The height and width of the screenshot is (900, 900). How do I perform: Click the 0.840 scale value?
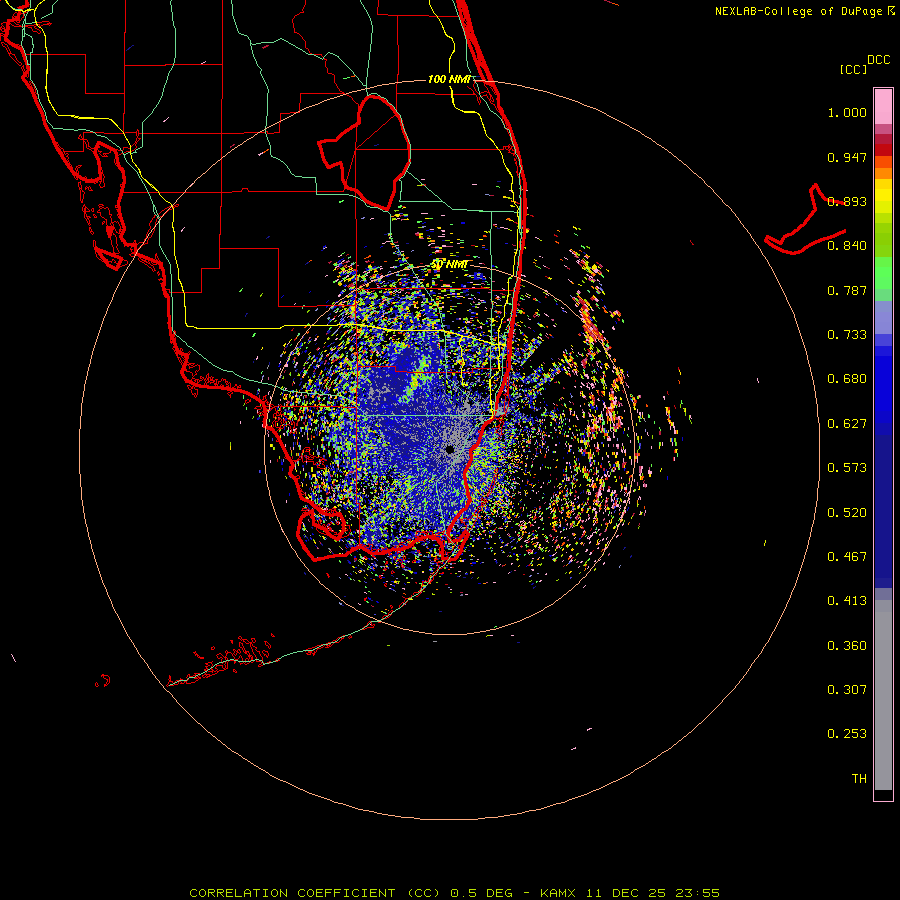(847, 246)
